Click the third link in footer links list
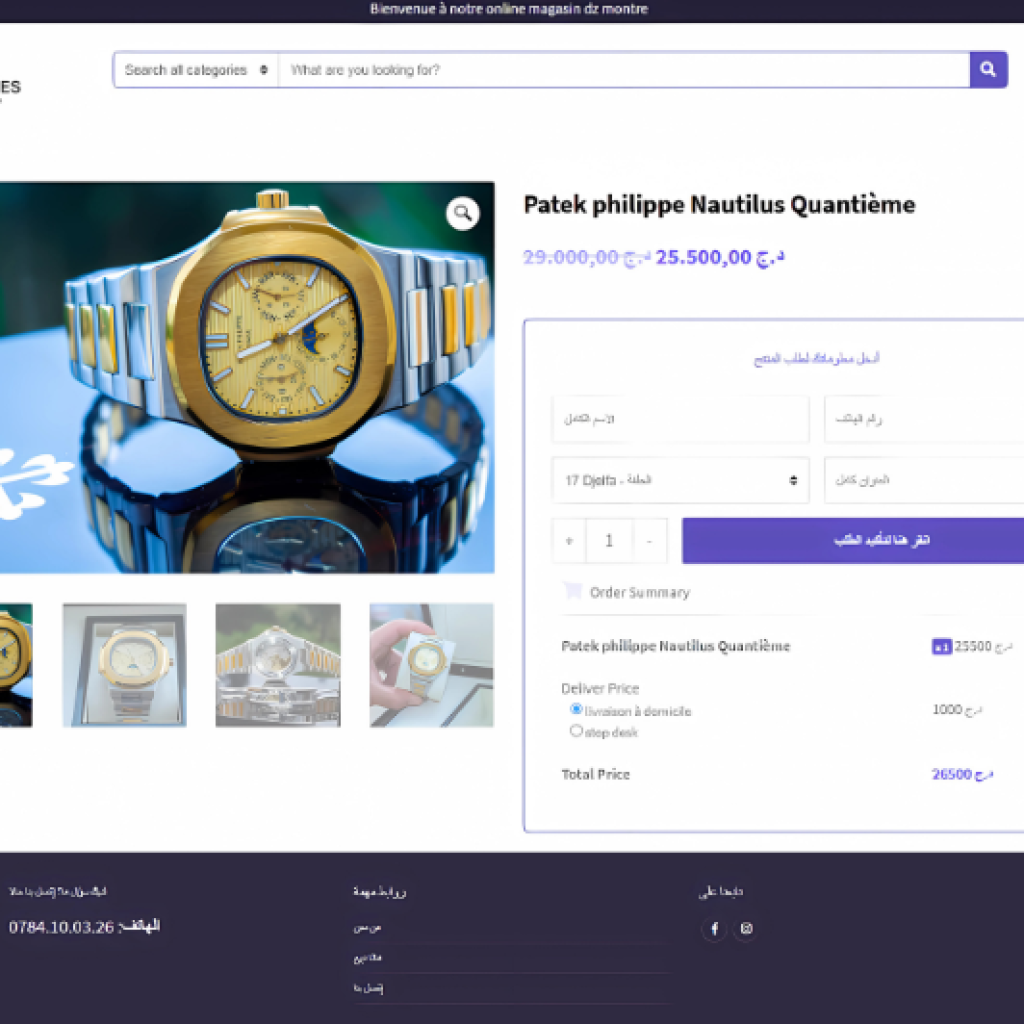This screenshot has height=1024, width=1024. pos(367,988)
